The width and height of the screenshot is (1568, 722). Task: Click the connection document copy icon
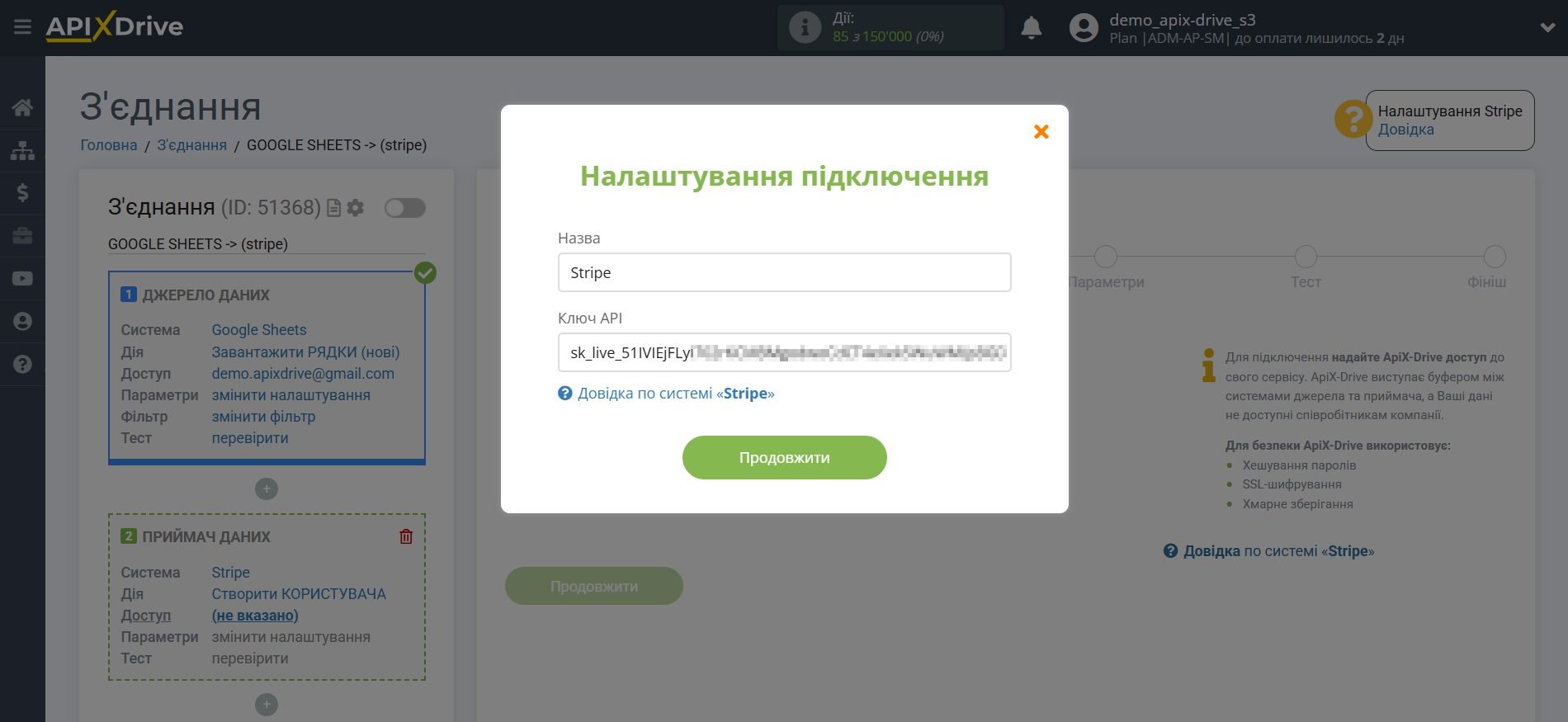(333, 208)
